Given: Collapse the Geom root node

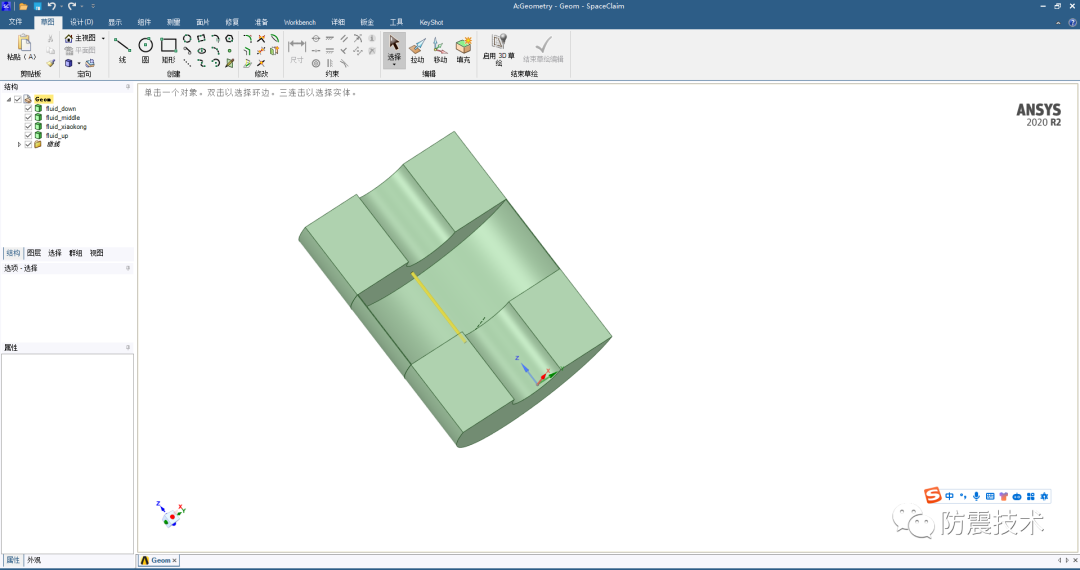Looking at the screenshot, I should [x=9, y=99].
